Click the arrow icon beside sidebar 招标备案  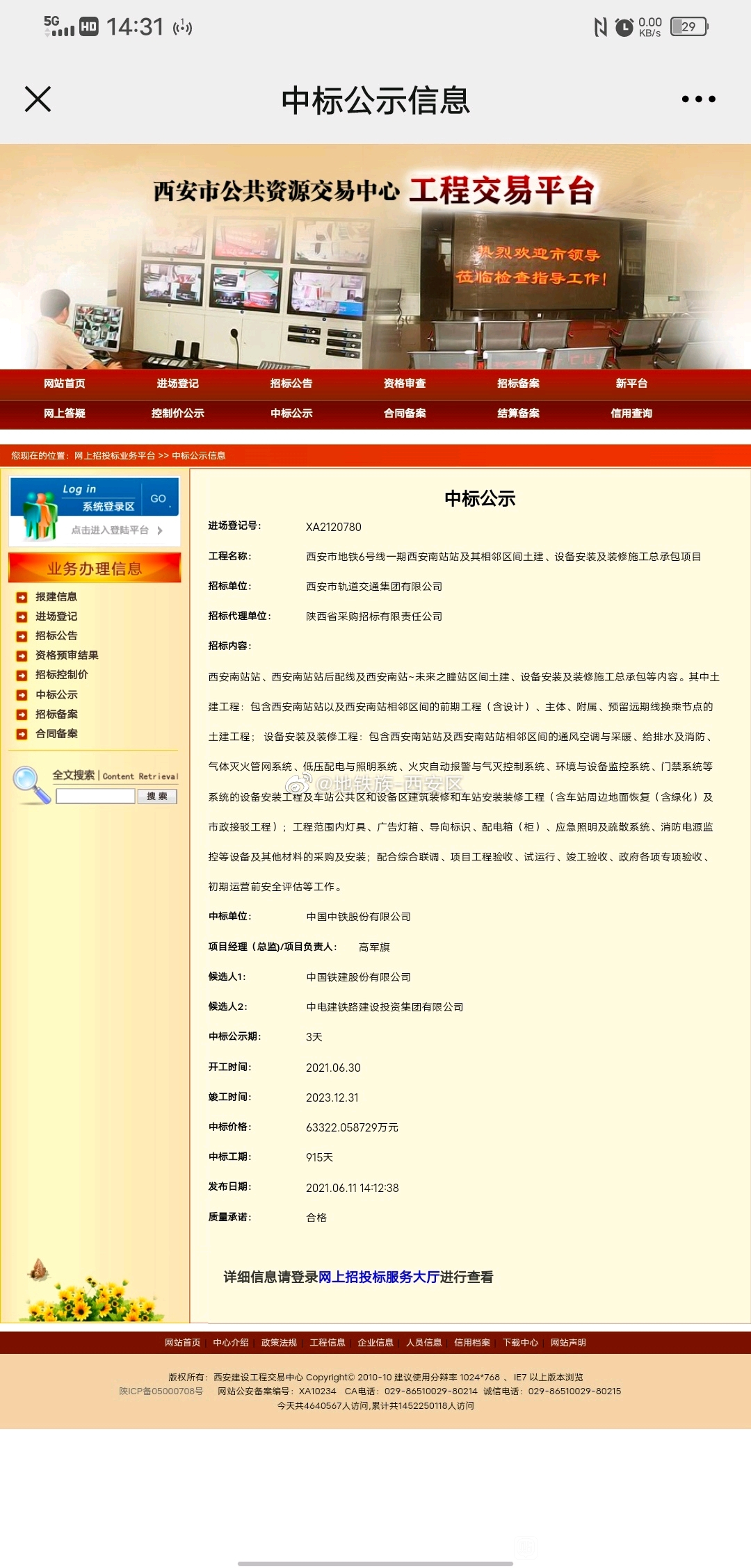[x=22, y=714]
